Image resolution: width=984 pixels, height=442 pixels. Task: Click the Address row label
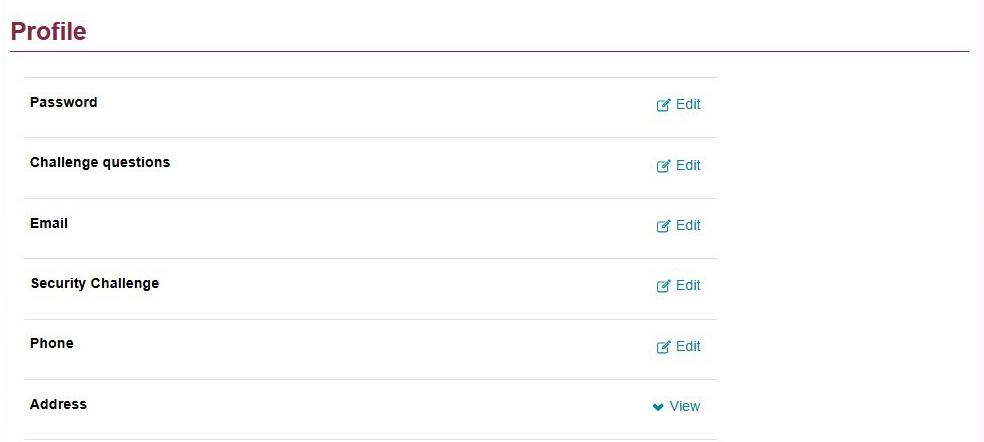click(x=58, y=404)
